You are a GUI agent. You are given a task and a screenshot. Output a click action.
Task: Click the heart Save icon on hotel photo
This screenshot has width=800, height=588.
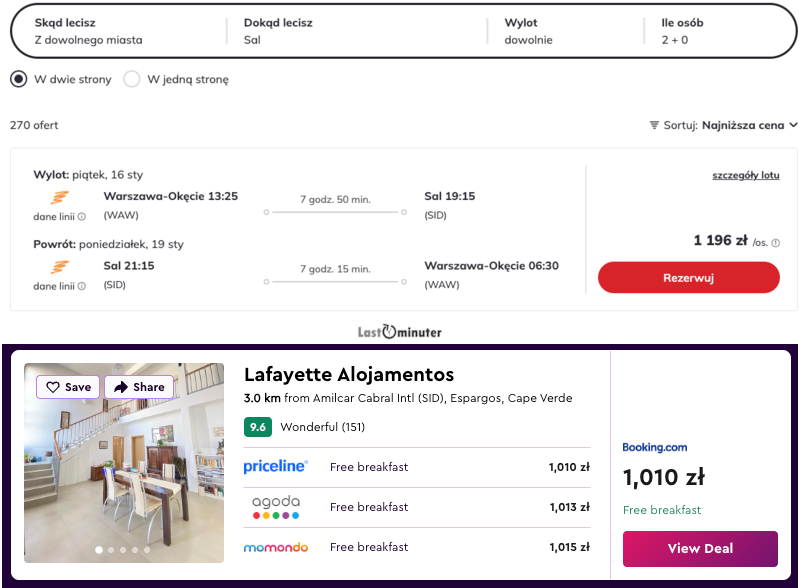click(54, 387)
